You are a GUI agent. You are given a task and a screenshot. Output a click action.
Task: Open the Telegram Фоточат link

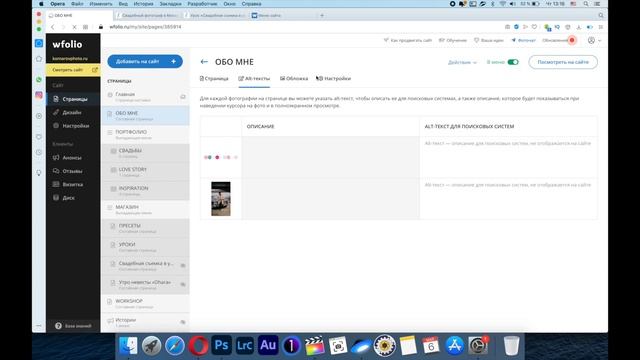tap(524, 40)
